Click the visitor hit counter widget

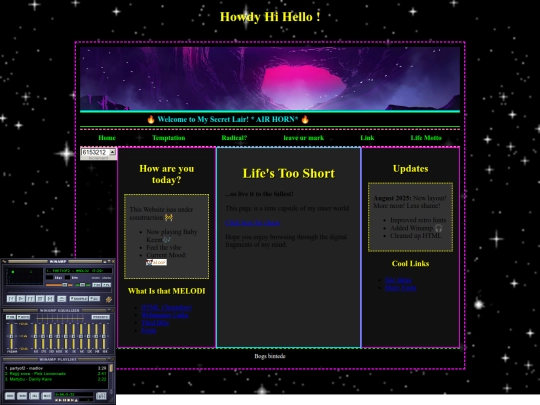click(x=98, y=153)
